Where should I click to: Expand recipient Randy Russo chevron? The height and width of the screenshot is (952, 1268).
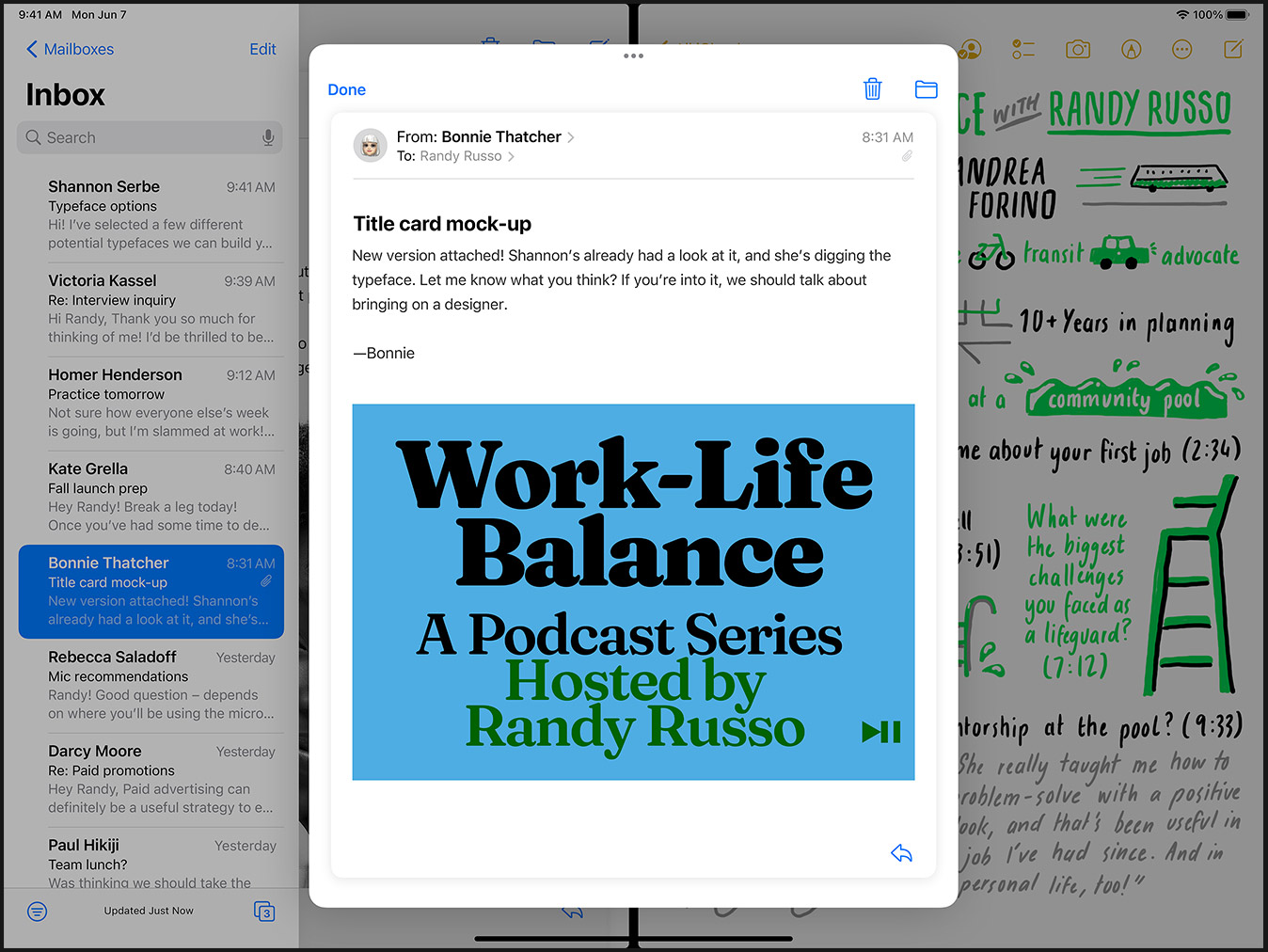(511, 156)
